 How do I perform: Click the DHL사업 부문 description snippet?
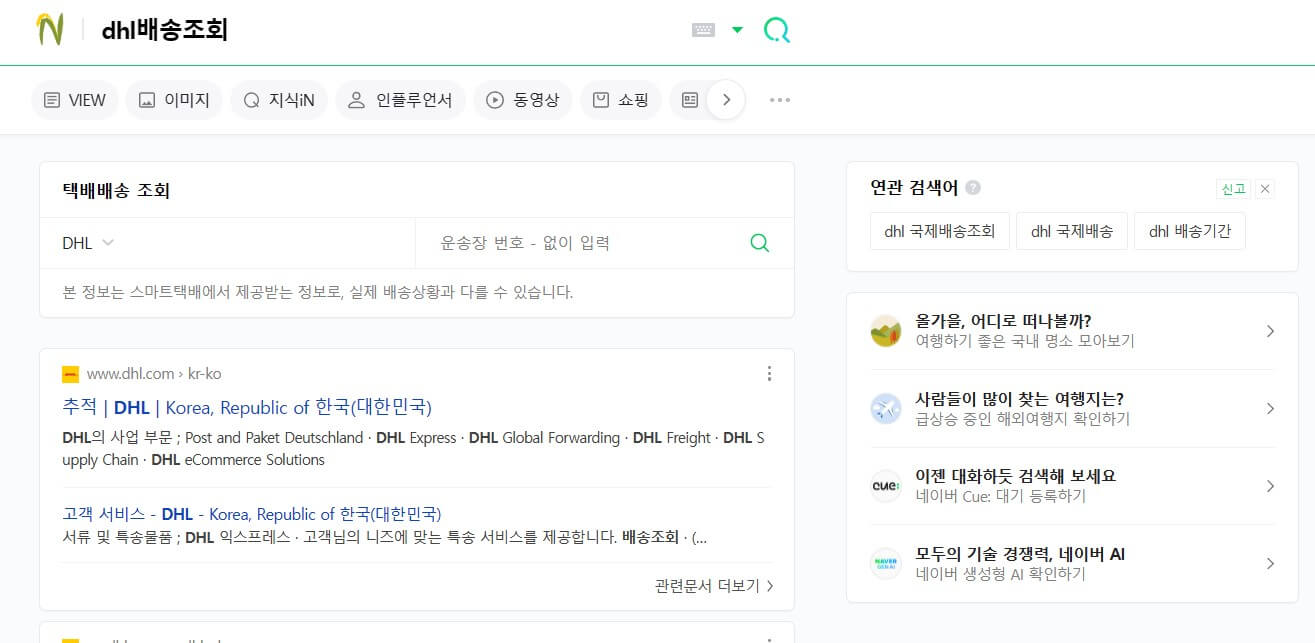coord(413,449)
